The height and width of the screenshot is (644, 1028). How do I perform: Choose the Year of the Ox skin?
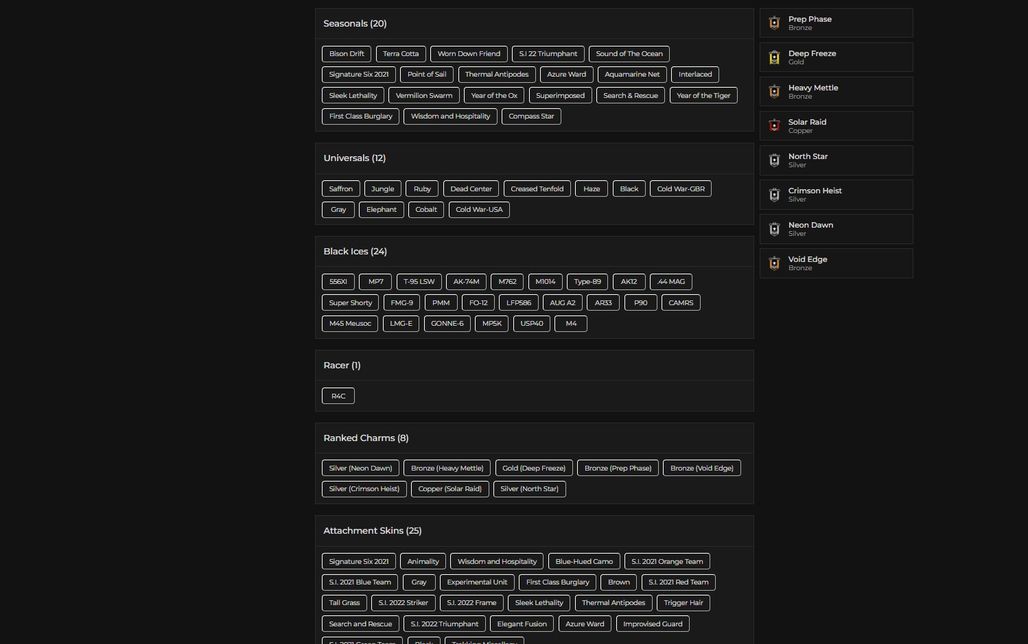click(494, 96)
